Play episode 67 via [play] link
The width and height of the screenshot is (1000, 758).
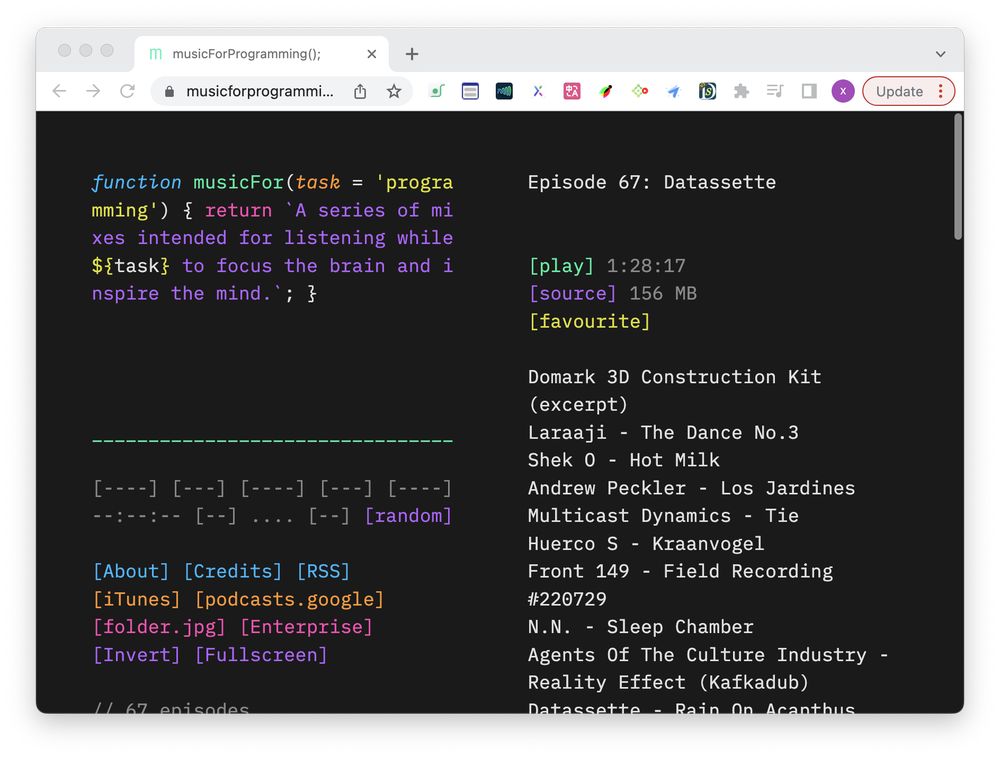pyautogui.click(x=561, y=266)
